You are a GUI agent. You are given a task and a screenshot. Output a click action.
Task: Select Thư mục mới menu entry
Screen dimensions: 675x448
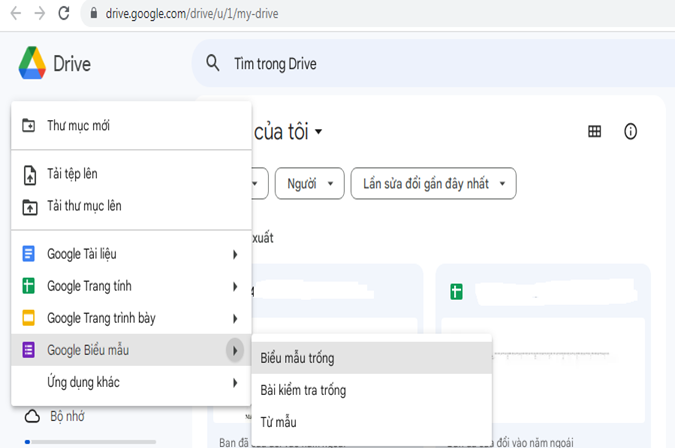click(x=131, y=126)
